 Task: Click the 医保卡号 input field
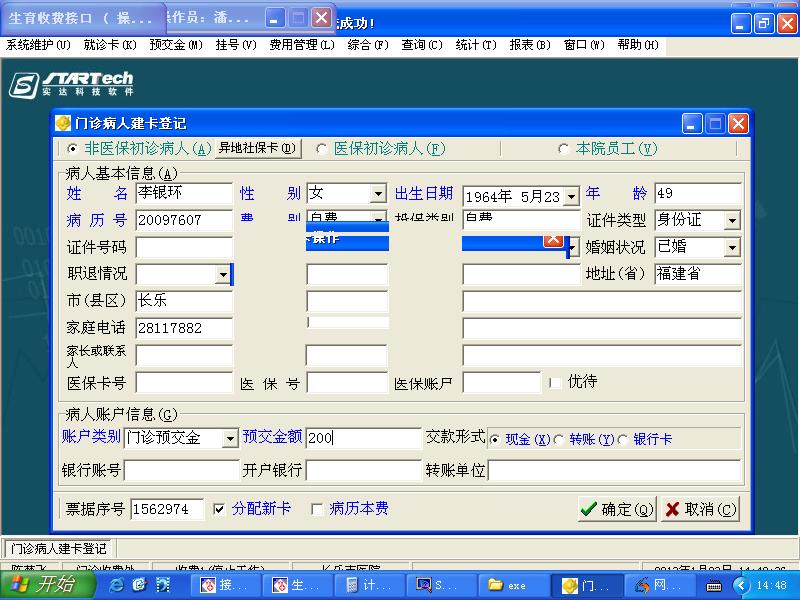click(184, 382)
